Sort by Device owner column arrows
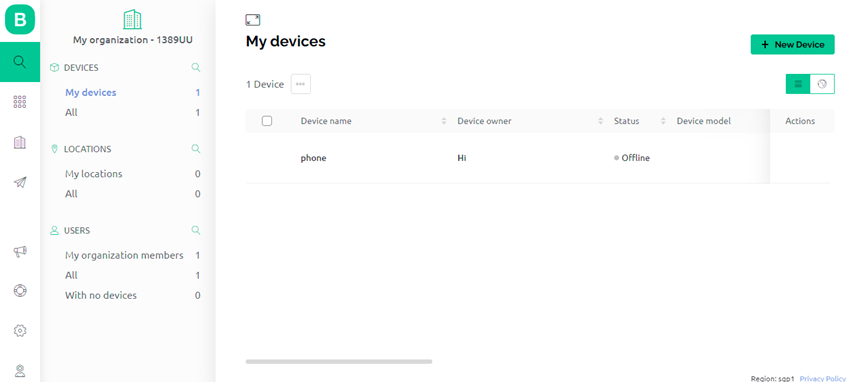The width and height of the screenshot is (856, 382). pyautogui.click(x=601, y=121)
